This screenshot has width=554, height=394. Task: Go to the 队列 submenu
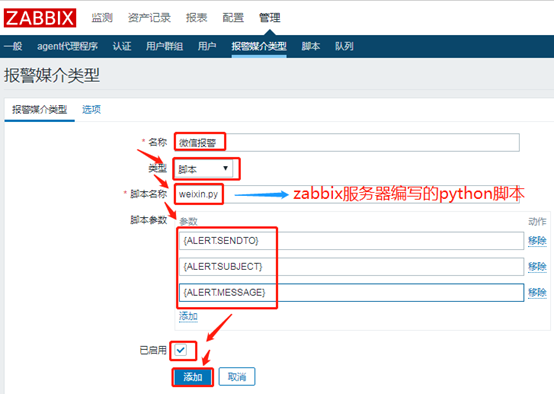pyautogui.click(x=344, y=46)
